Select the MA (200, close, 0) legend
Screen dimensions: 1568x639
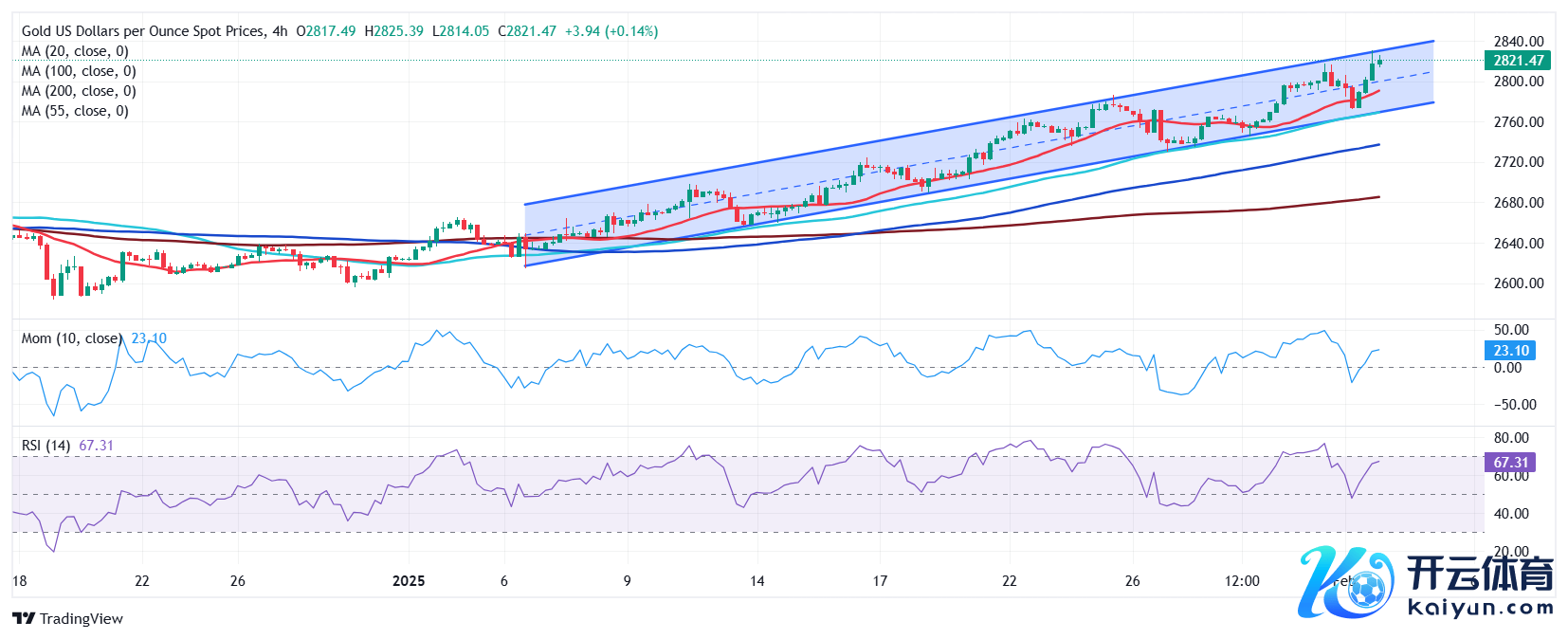(x=79, y=91)
